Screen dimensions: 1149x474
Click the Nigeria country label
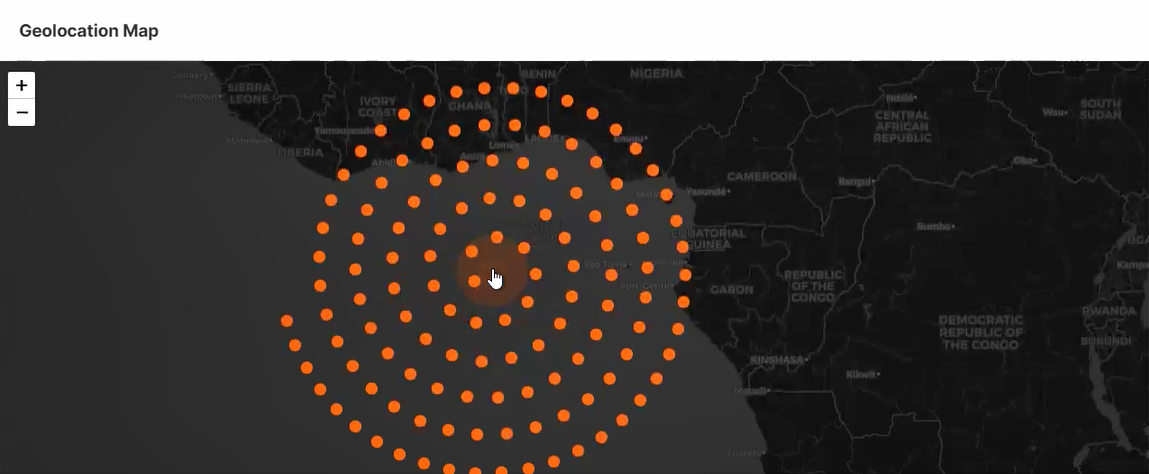(x=656, y=73)
